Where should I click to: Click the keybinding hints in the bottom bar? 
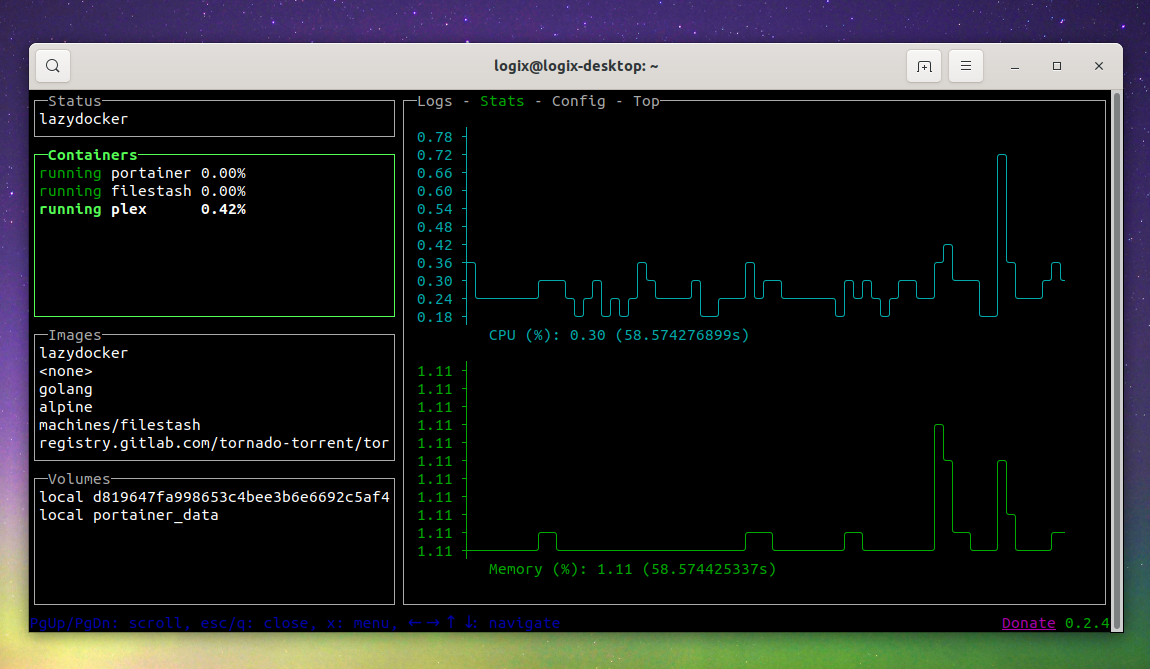(x=295, y=623)
